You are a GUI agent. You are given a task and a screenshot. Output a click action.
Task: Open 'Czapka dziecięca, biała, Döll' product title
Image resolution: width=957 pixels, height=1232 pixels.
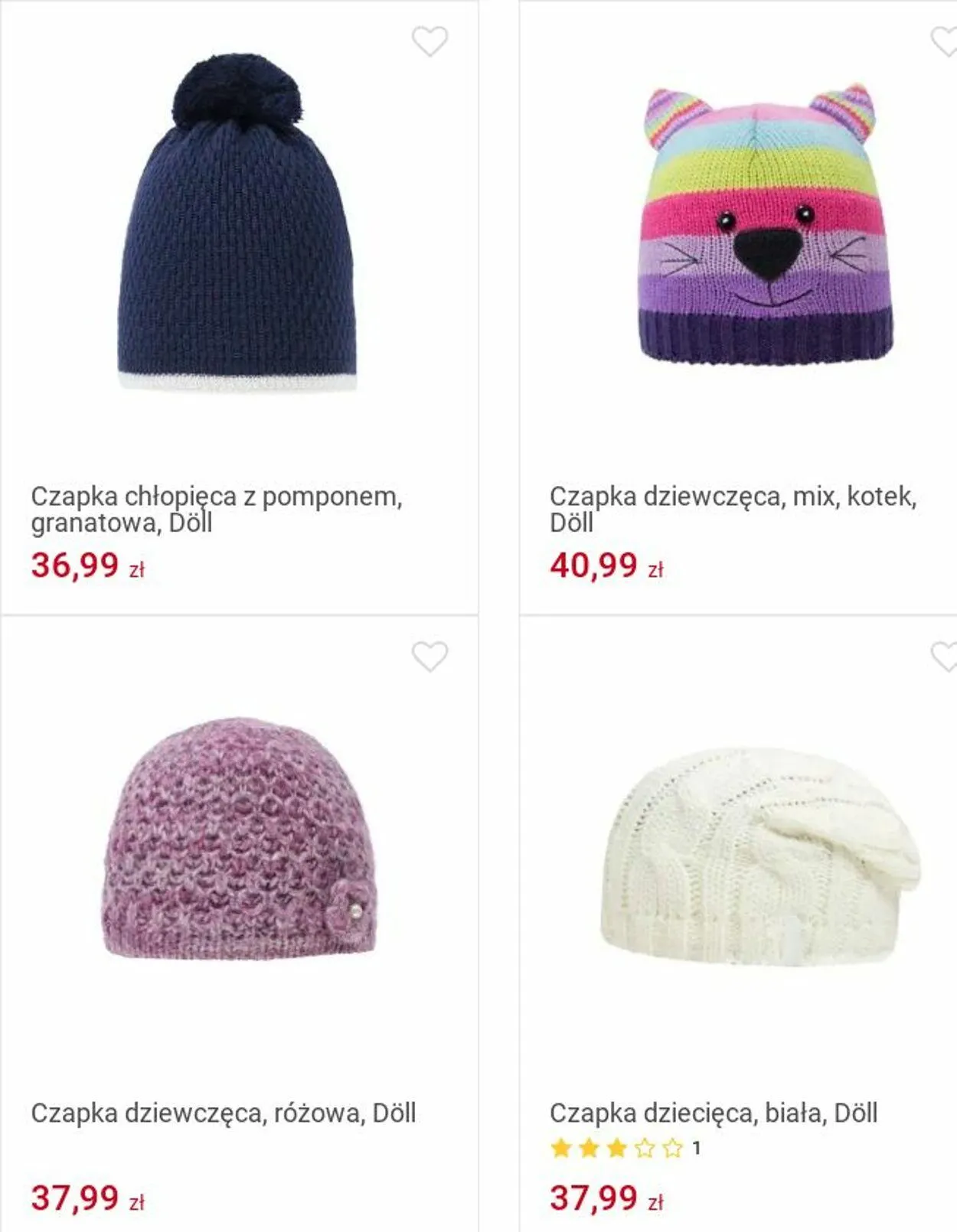tap(714, 1113)
